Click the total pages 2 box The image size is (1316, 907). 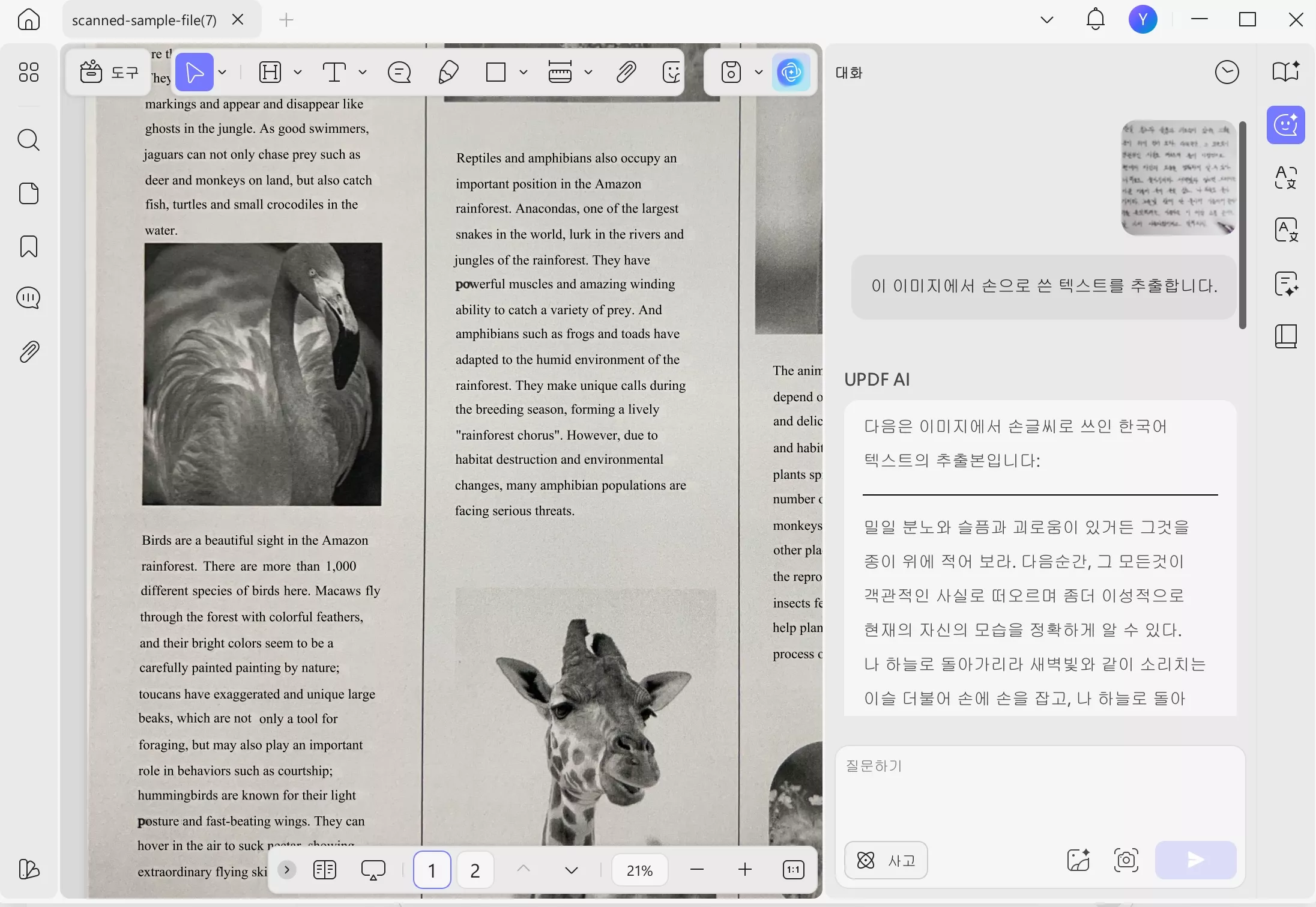(475, 869)
